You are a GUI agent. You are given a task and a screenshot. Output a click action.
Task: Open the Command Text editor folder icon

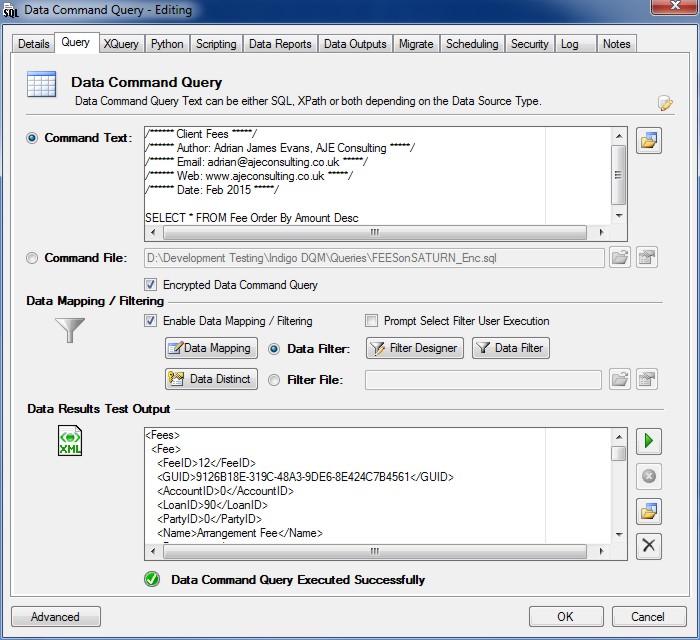tap(648, 140)
